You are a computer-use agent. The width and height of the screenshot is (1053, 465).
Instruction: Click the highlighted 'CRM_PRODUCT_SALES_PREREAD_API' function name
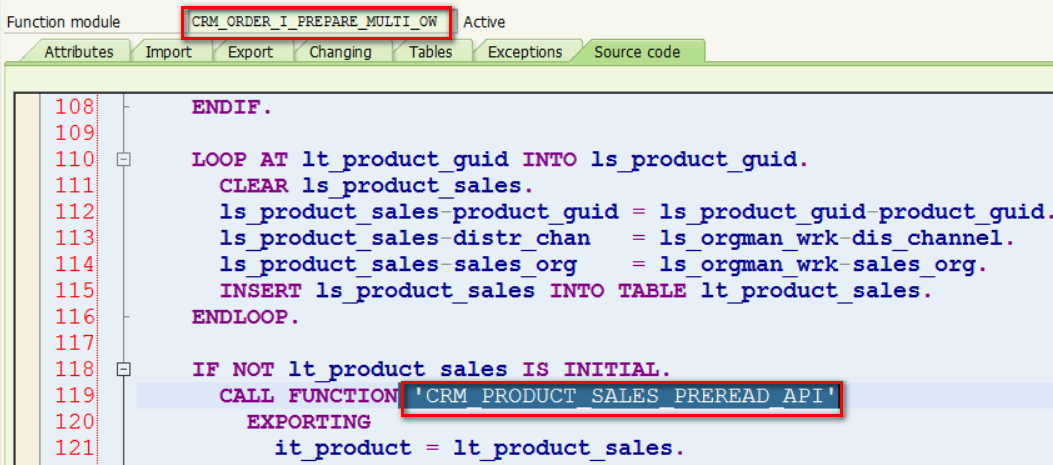tap(622, 396)
